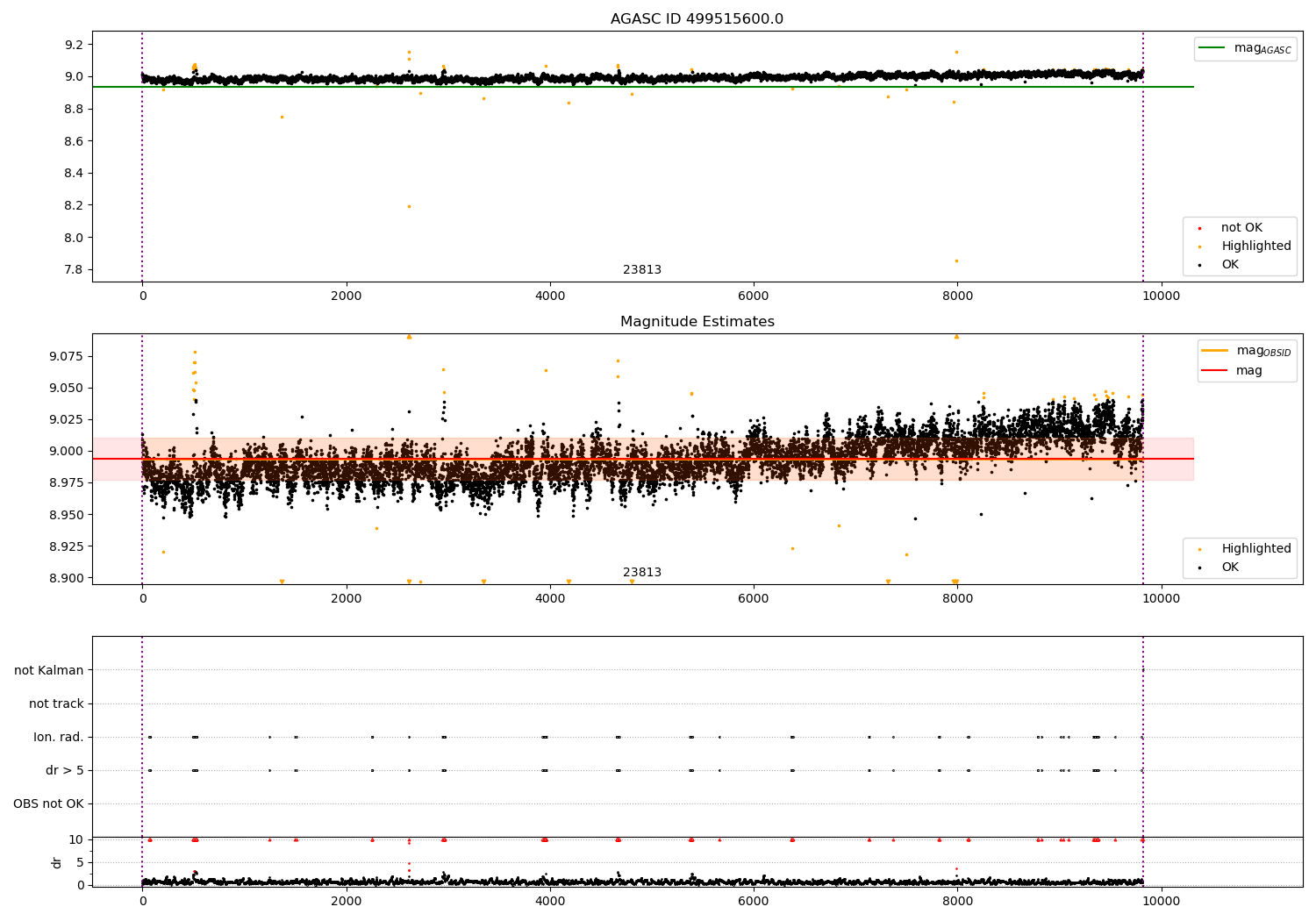The image size is (1316, 921).
Task: Click the 'Ion. rad.' row label
Action: [x=59, y=738]
